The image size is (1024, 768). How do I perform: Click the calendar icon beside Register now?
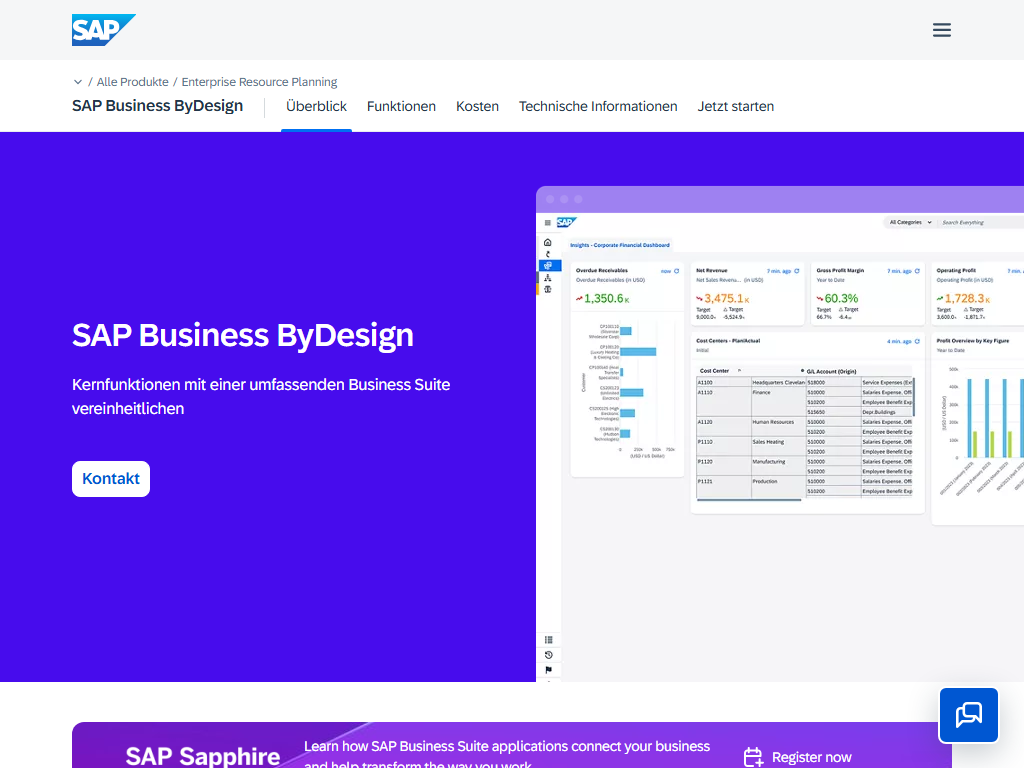(754, 758)
